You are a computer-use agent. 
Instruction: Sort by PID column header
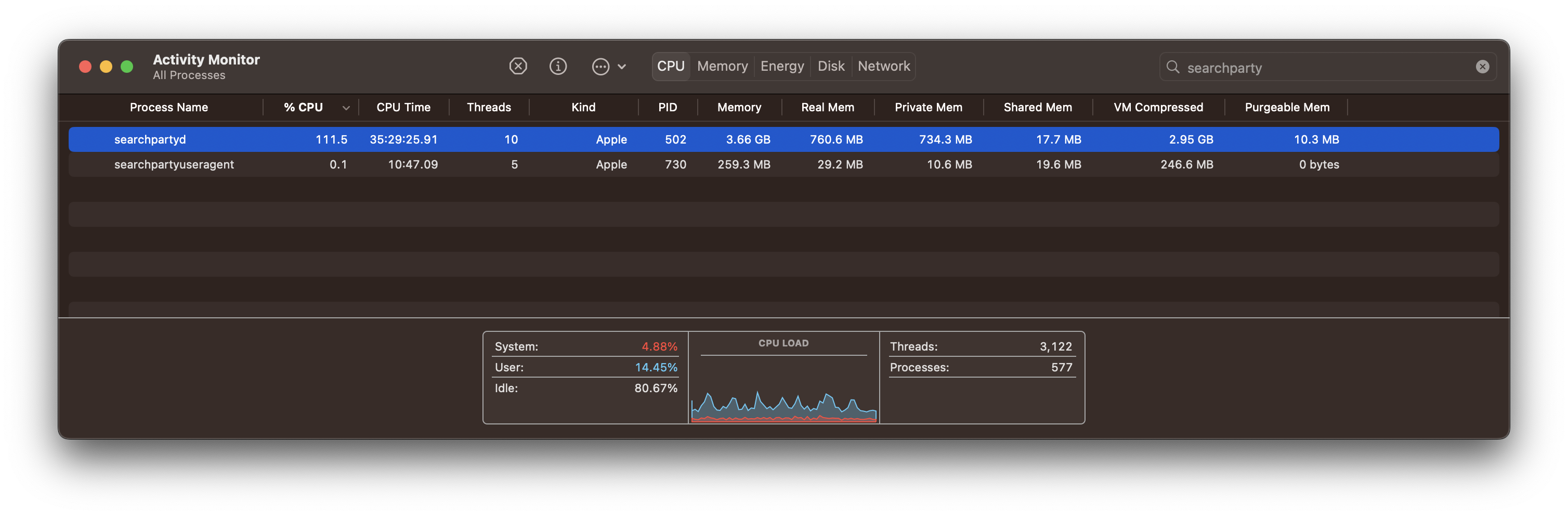[667, 107]
